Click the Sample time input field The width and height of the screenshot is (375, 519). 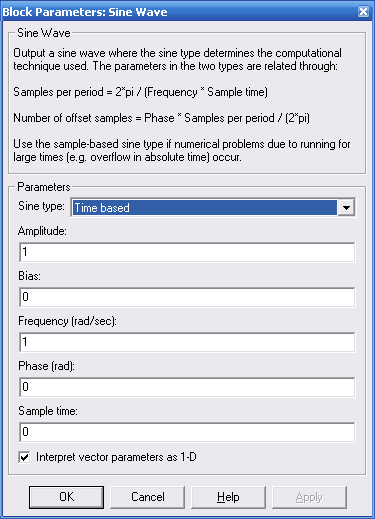187,432
